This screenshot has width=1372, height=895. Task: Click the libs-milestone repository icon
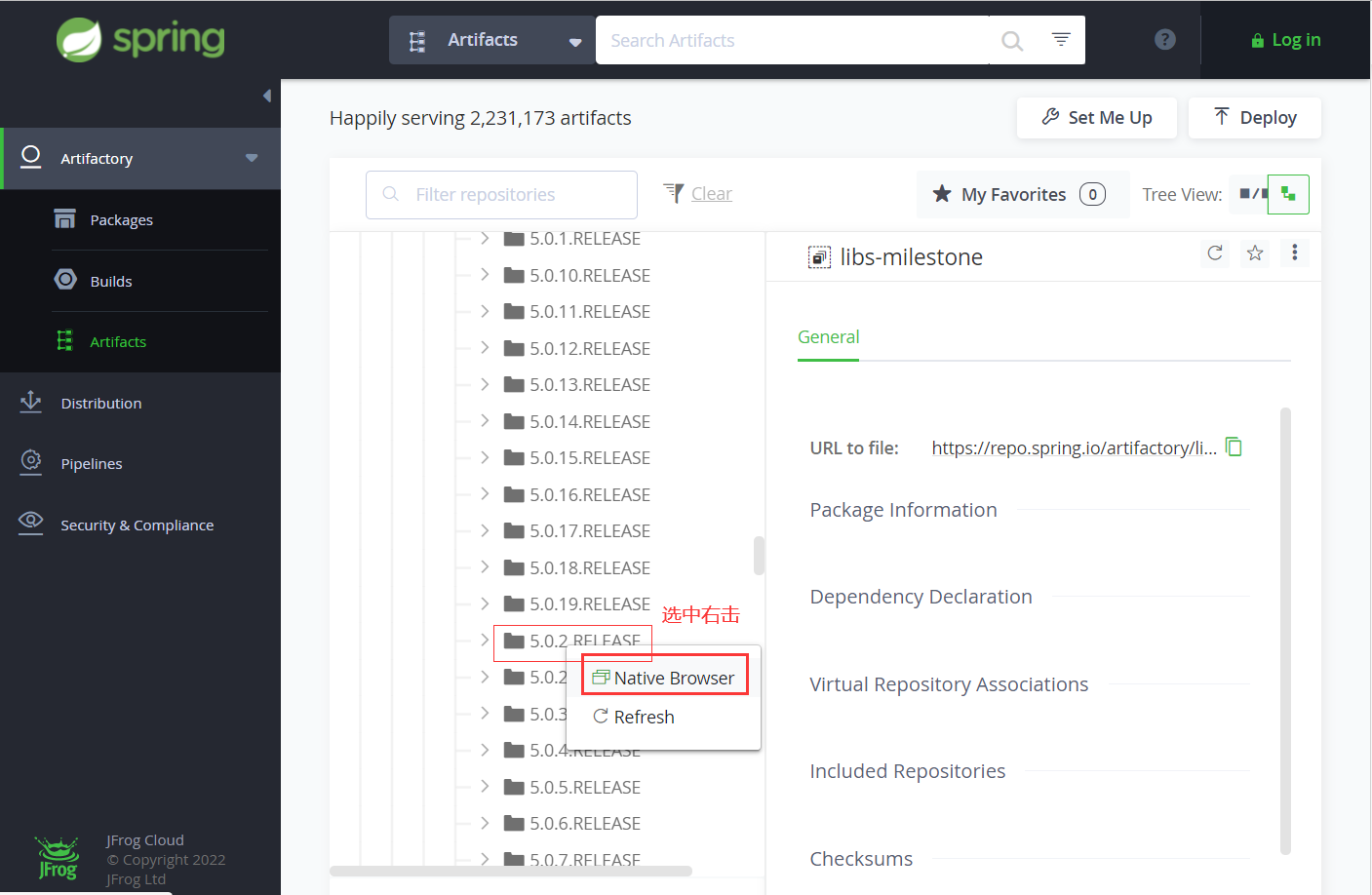coord(819,257)
